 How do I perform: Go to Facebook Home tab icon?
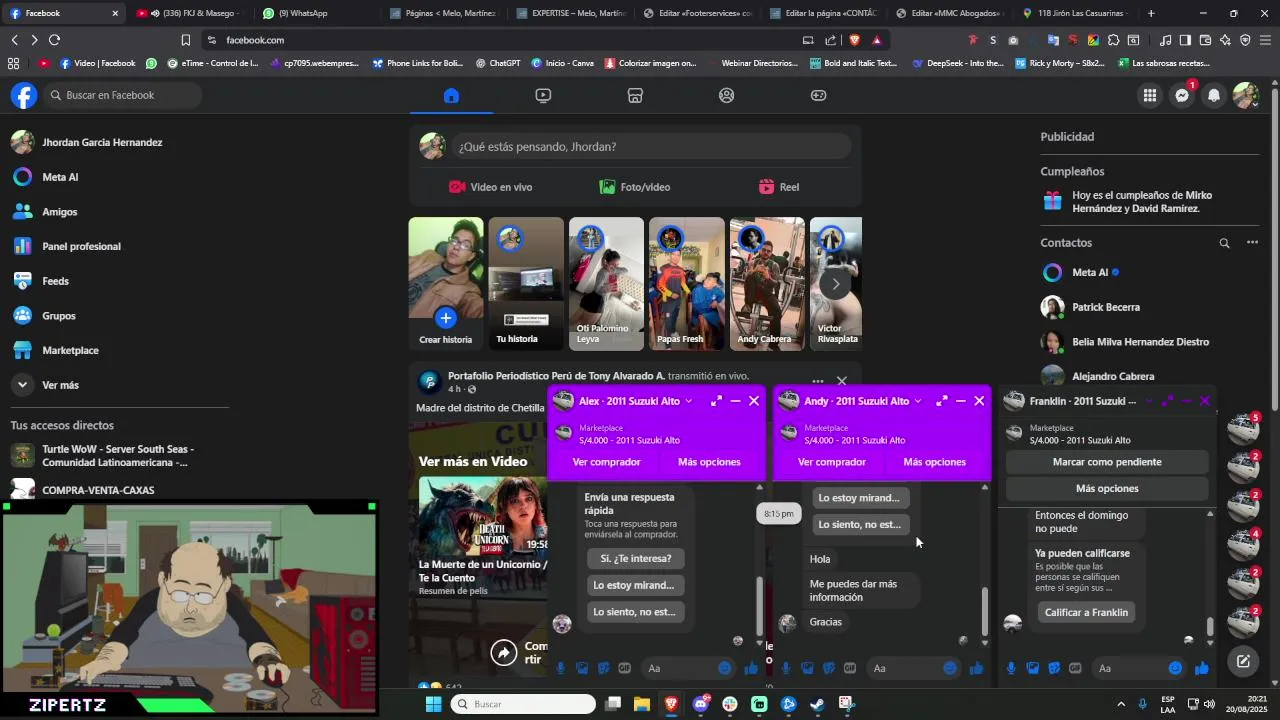tap(451, 95)
